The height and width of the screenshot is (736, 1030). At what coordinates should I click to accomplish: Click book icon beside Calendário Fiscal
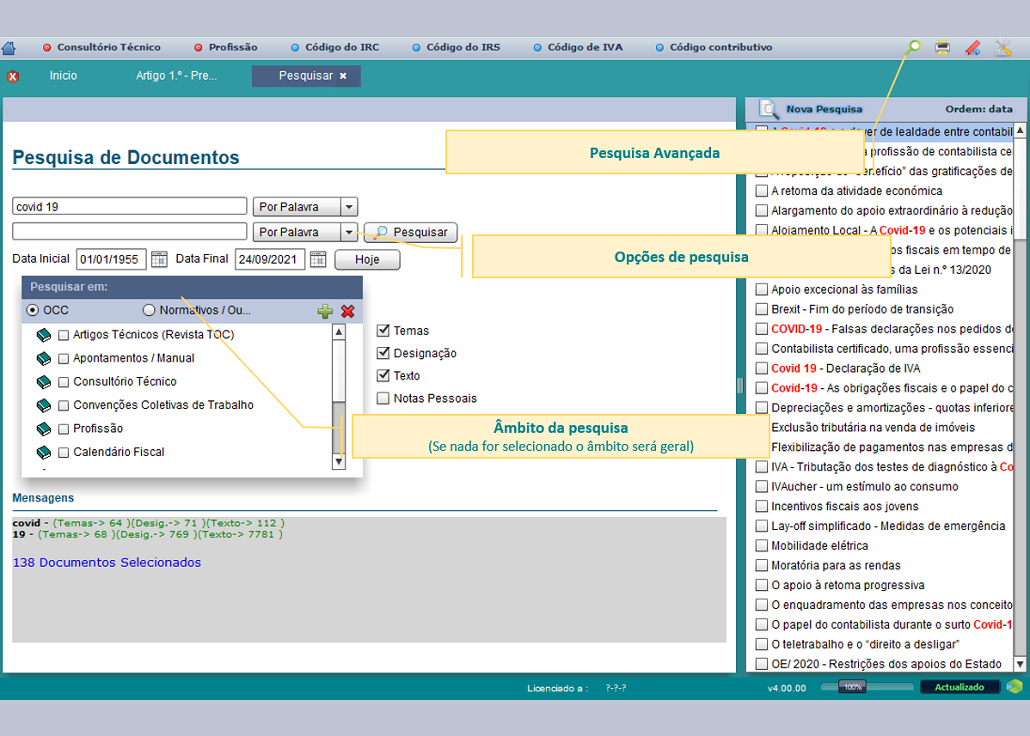point(43,452)
